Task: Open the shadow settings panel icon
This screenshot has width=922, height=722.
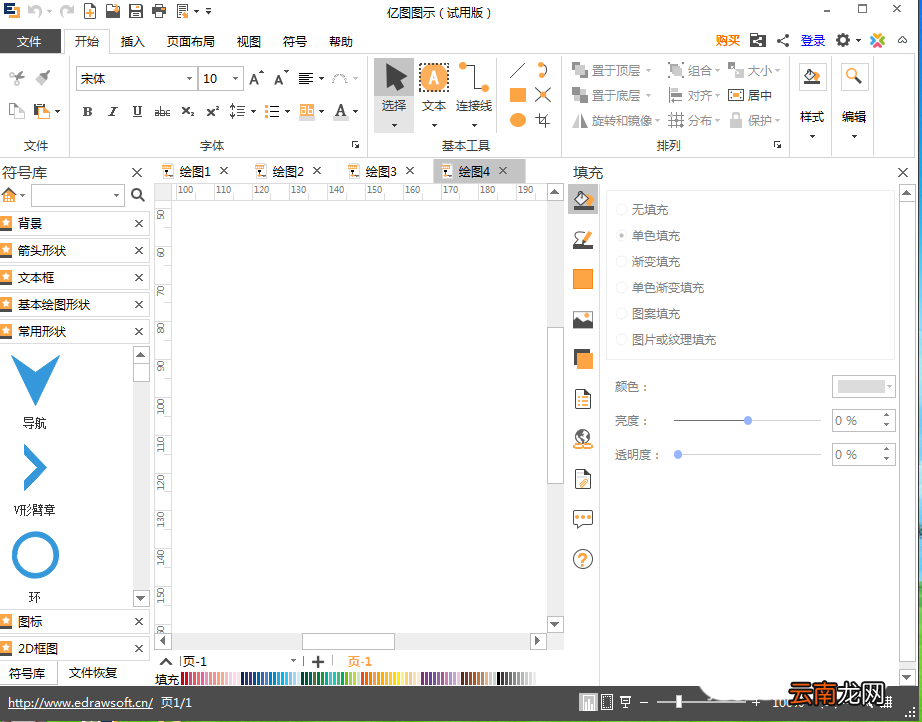Action: pyautogui.click(x=583, y=279)
